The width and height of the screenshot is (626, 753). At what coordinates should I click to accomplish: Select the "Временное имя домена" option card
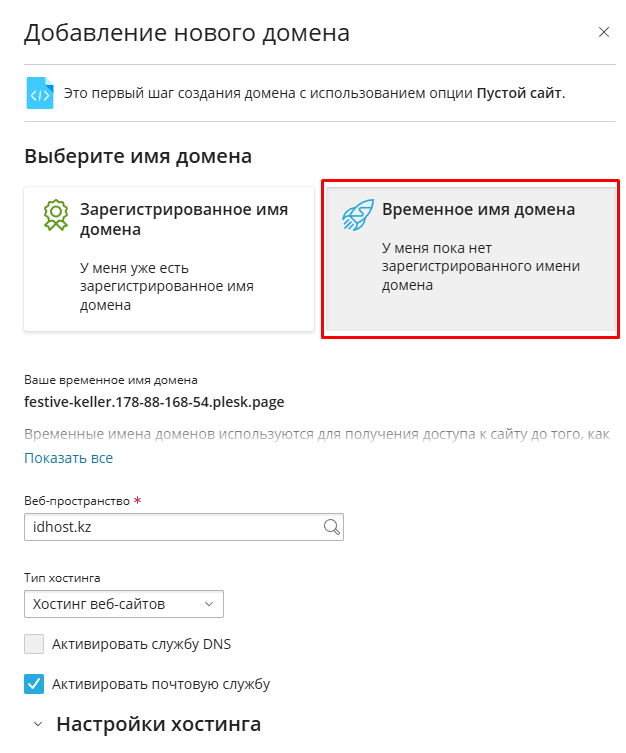point(470,259)
